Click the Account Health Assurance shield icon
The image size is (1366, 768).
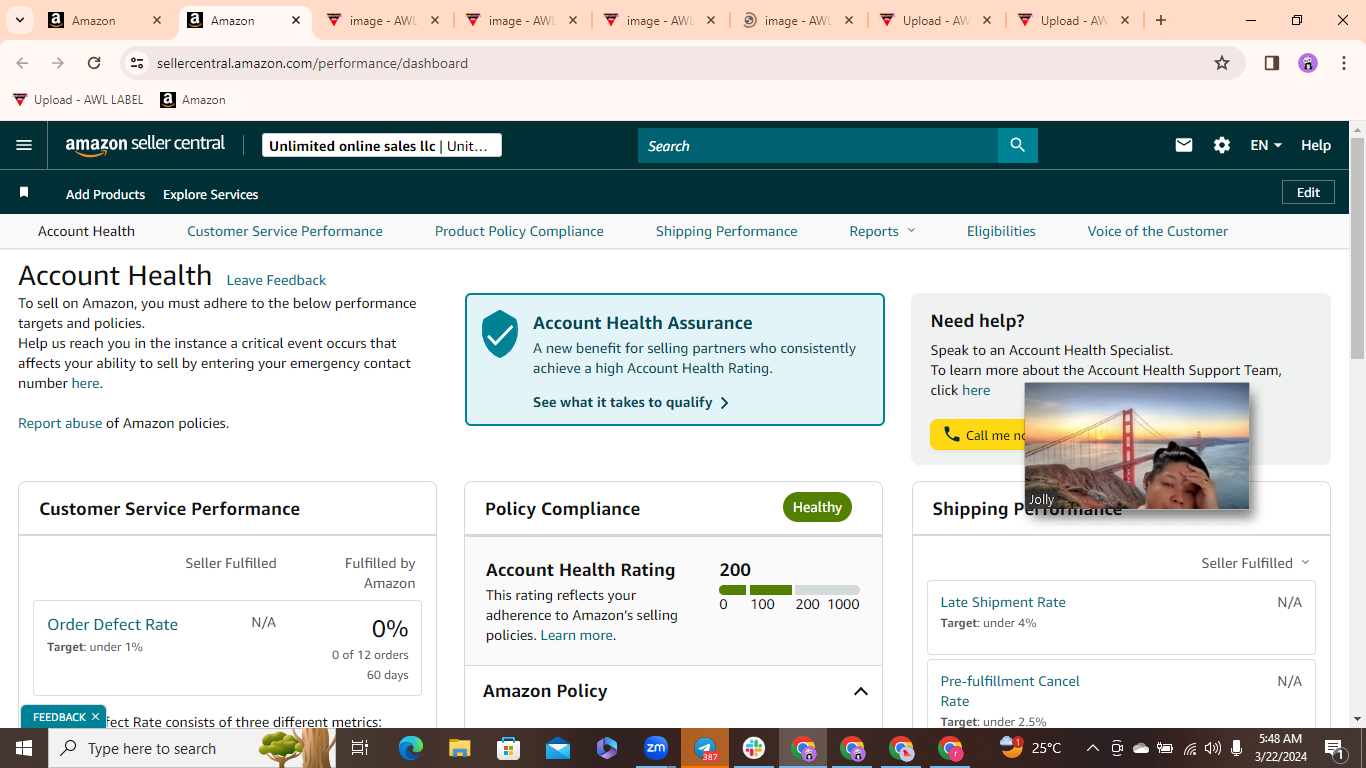tap(500, 333)
